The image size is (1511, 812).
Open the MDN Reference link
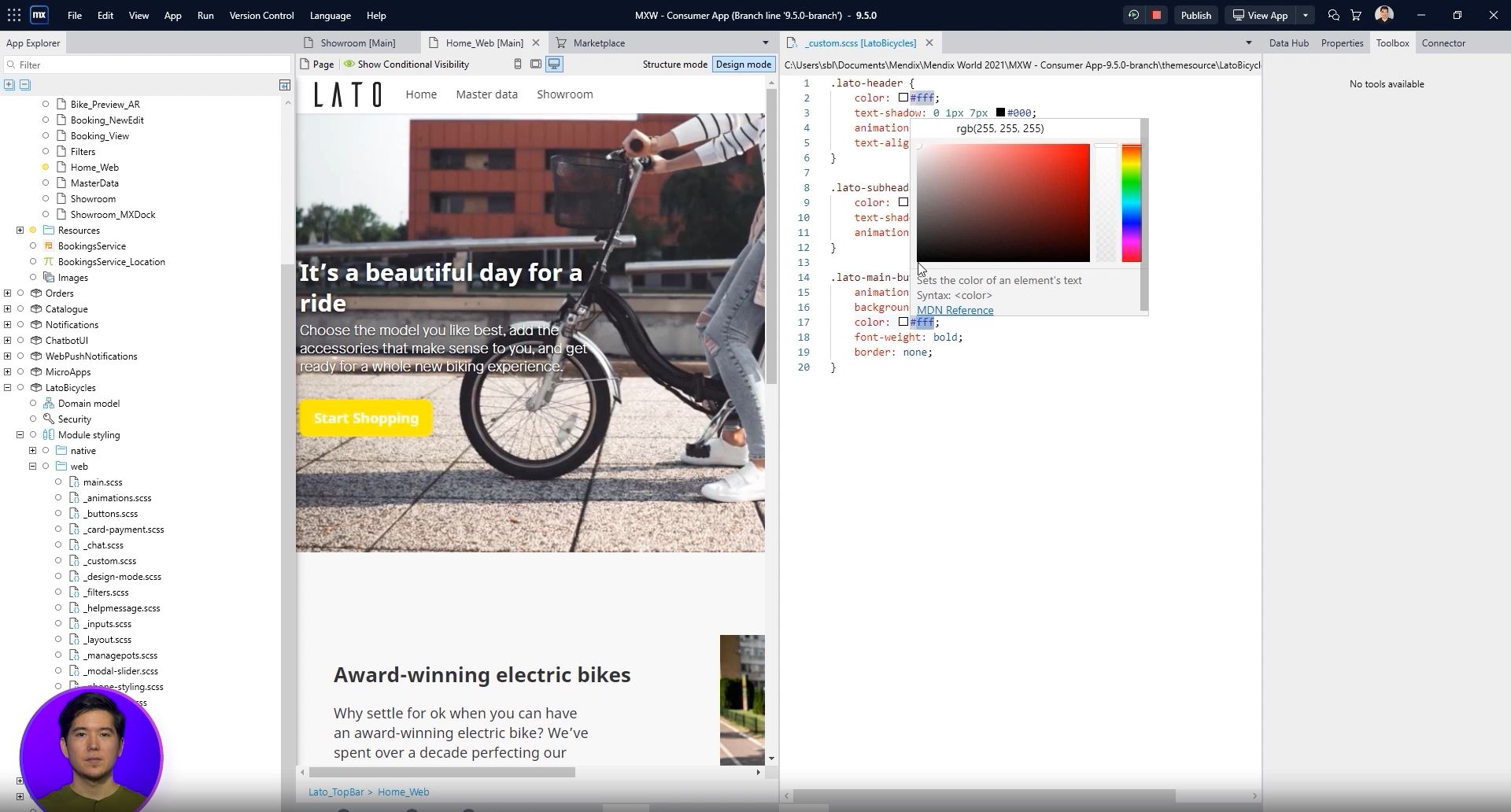(955, 311)
